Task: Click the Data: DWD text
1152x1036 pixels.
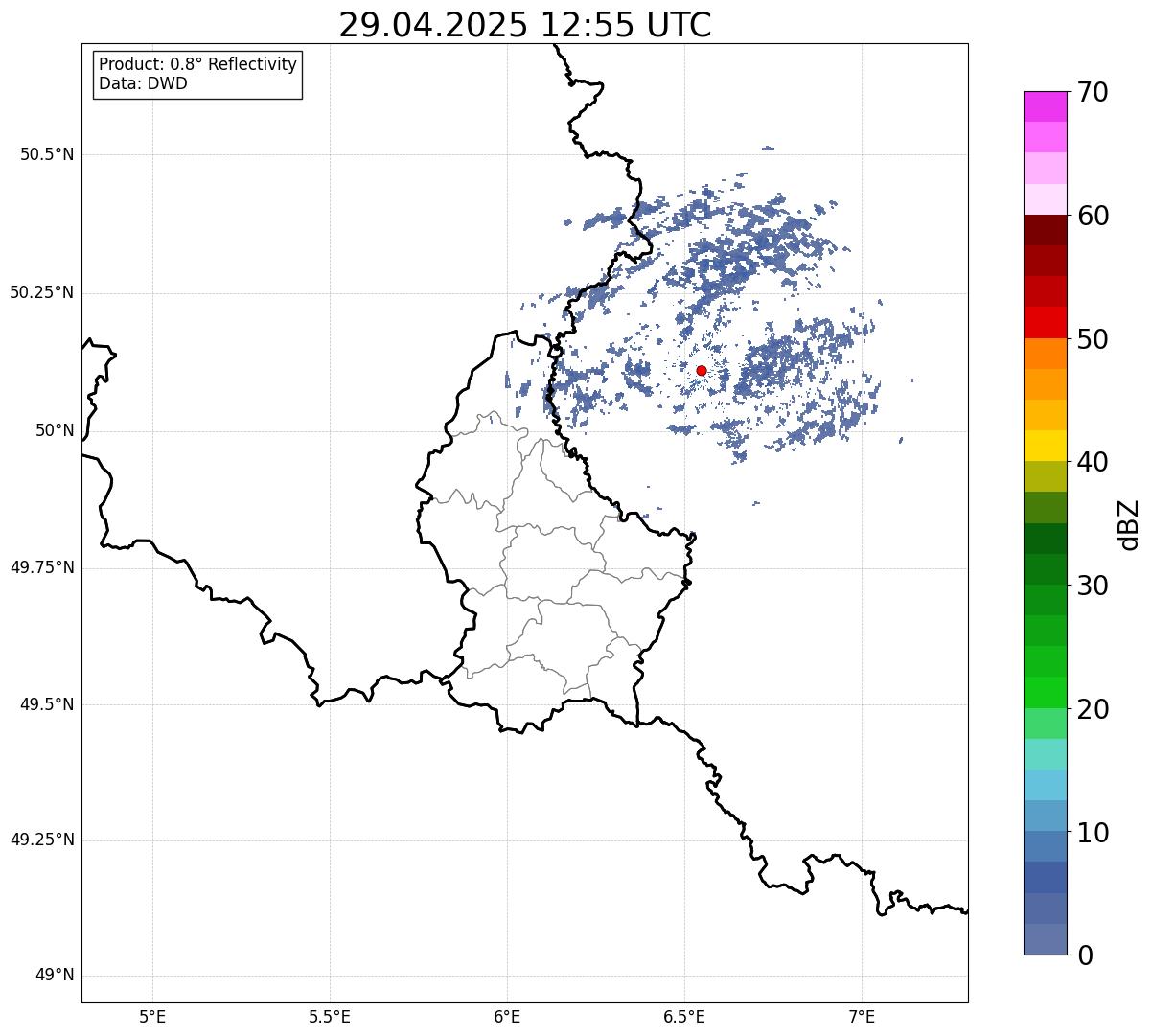Action: click(x=143, y=83)
